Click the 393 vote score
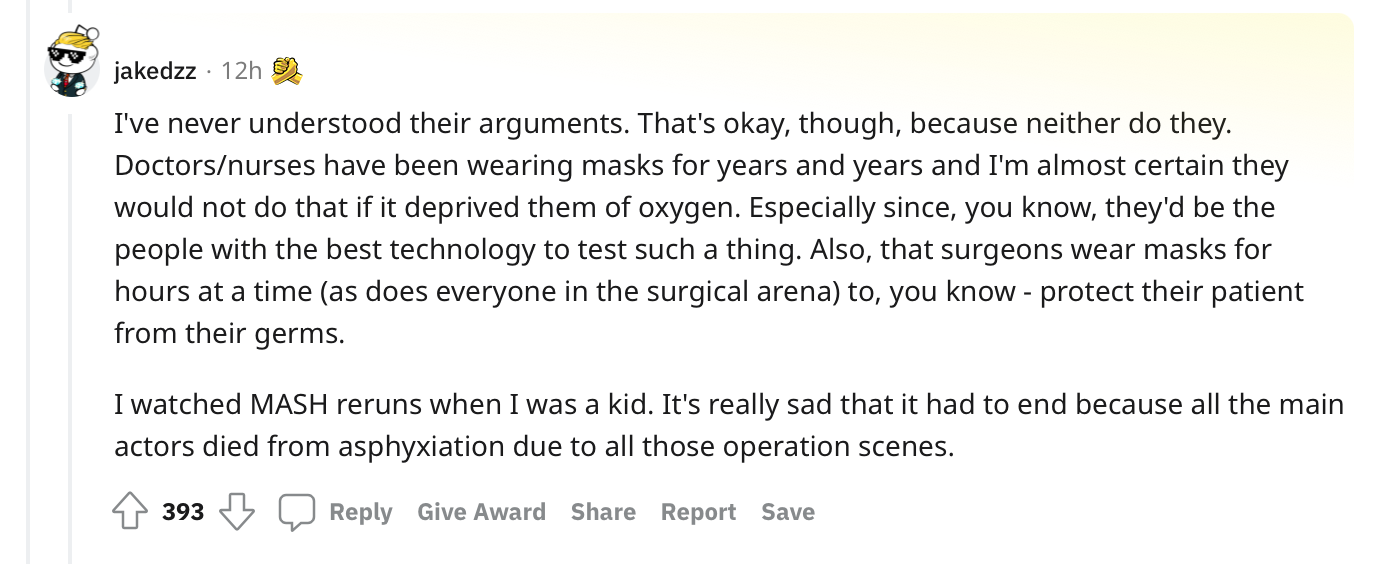Image resolution: width=1390 pixels, height=564 pixels. (x=183, y=512)
